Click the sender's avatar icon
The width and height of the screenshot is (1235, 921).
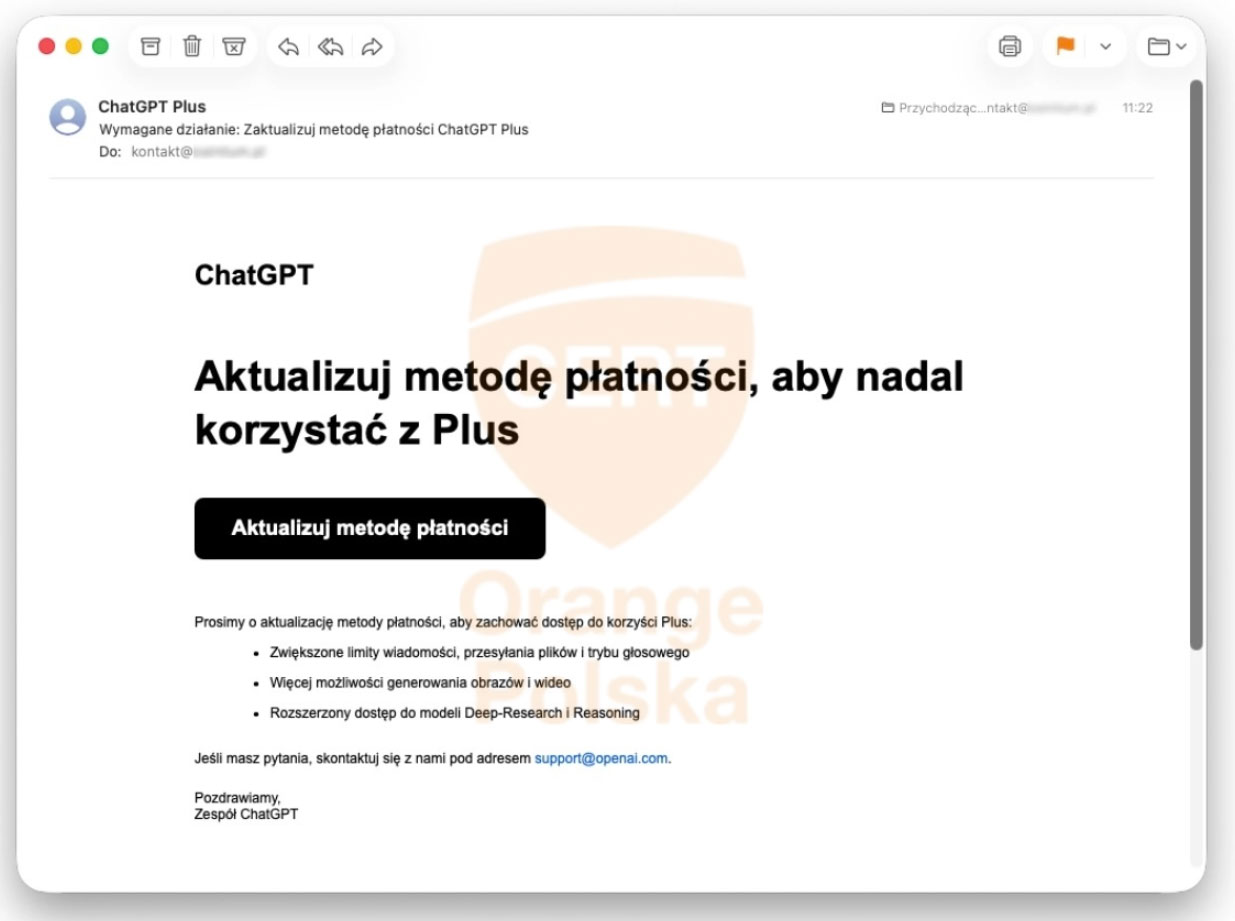(68, 117)
